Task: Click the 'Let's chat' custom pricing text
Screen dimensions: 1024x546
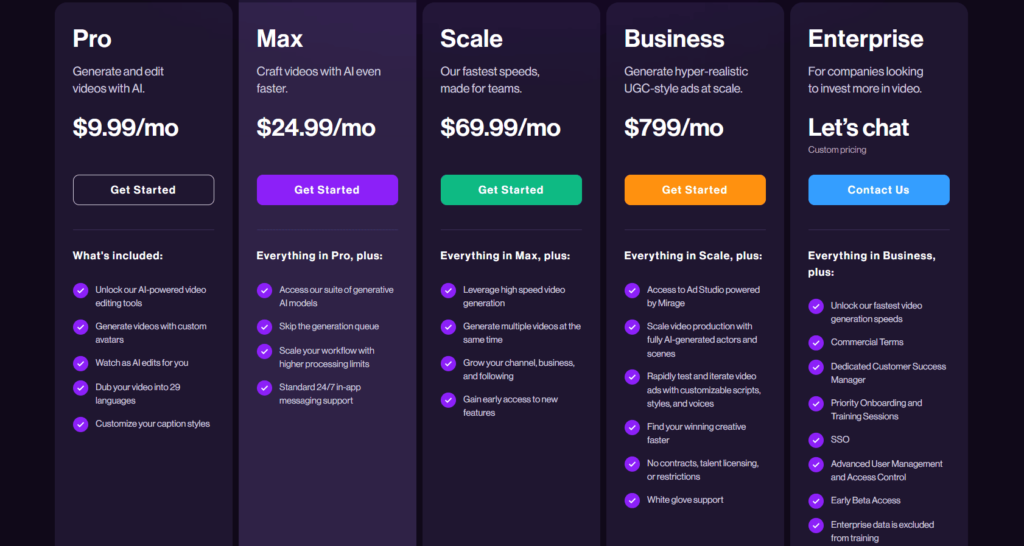Action: point(858,127)
